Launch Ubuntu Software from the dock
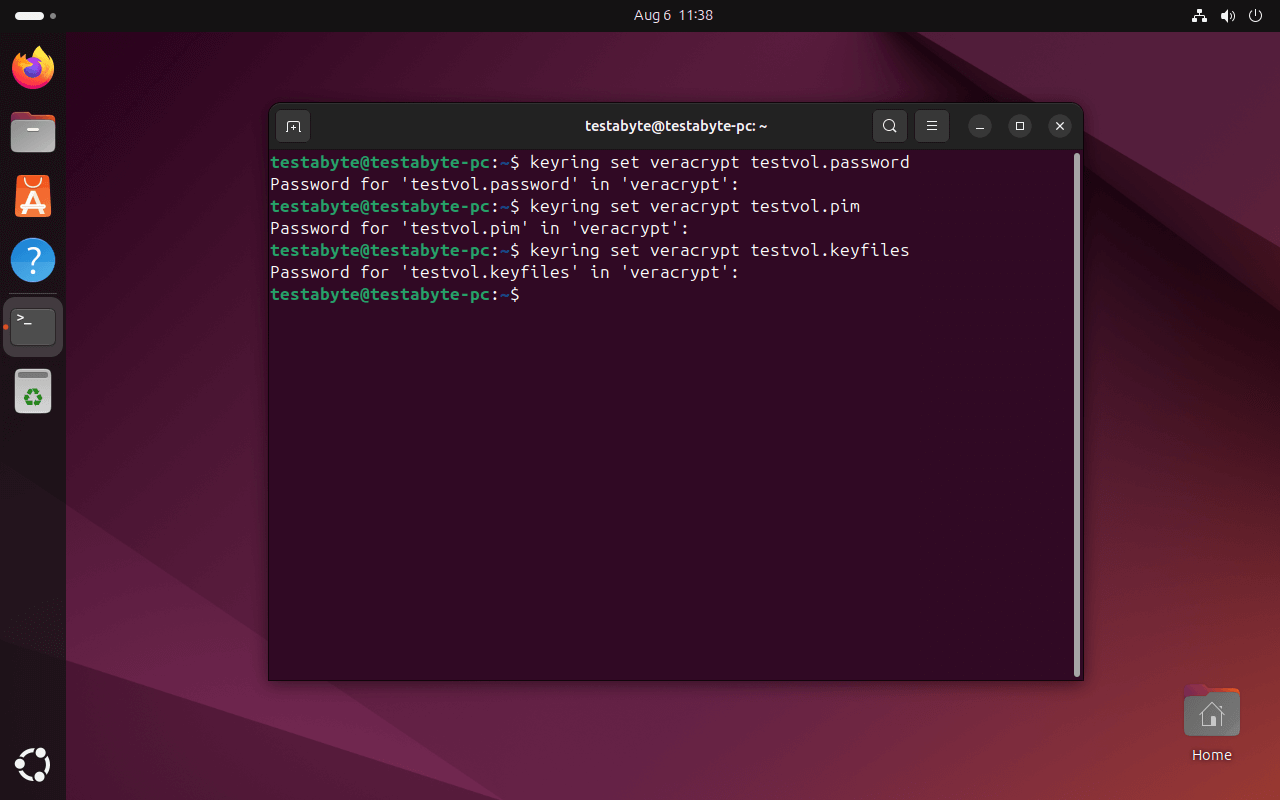Screen dimensions: 1280x800 point(32,196)
